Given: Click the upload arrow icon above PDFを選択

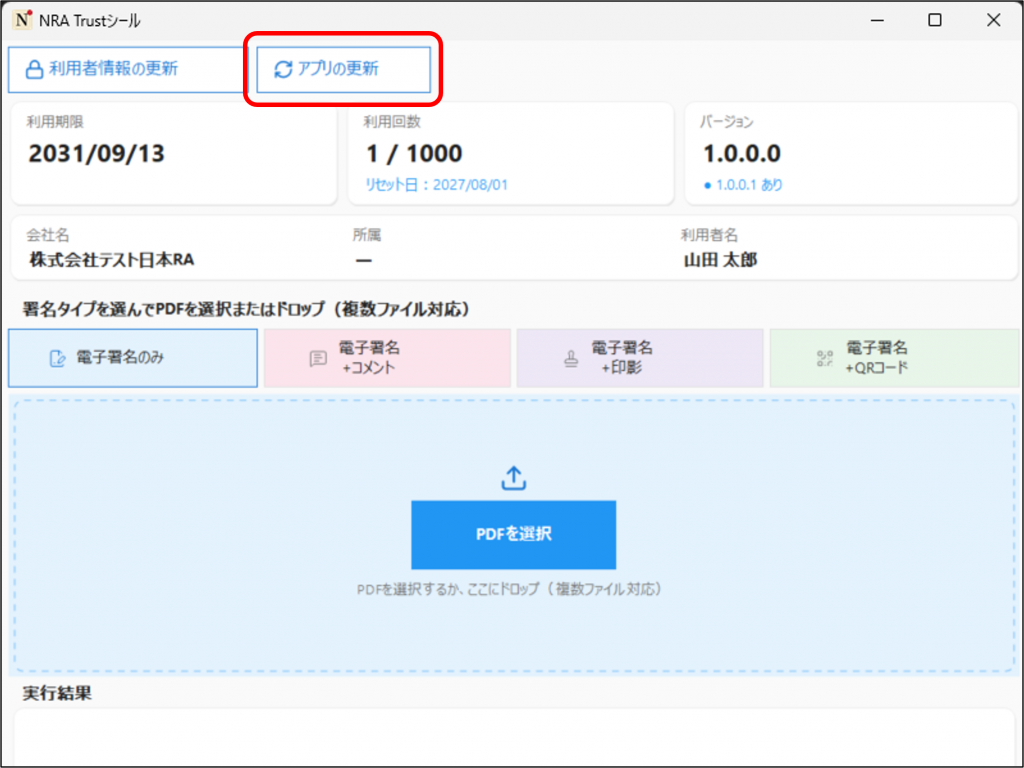Looking at the screenshot, I should 514,478.
